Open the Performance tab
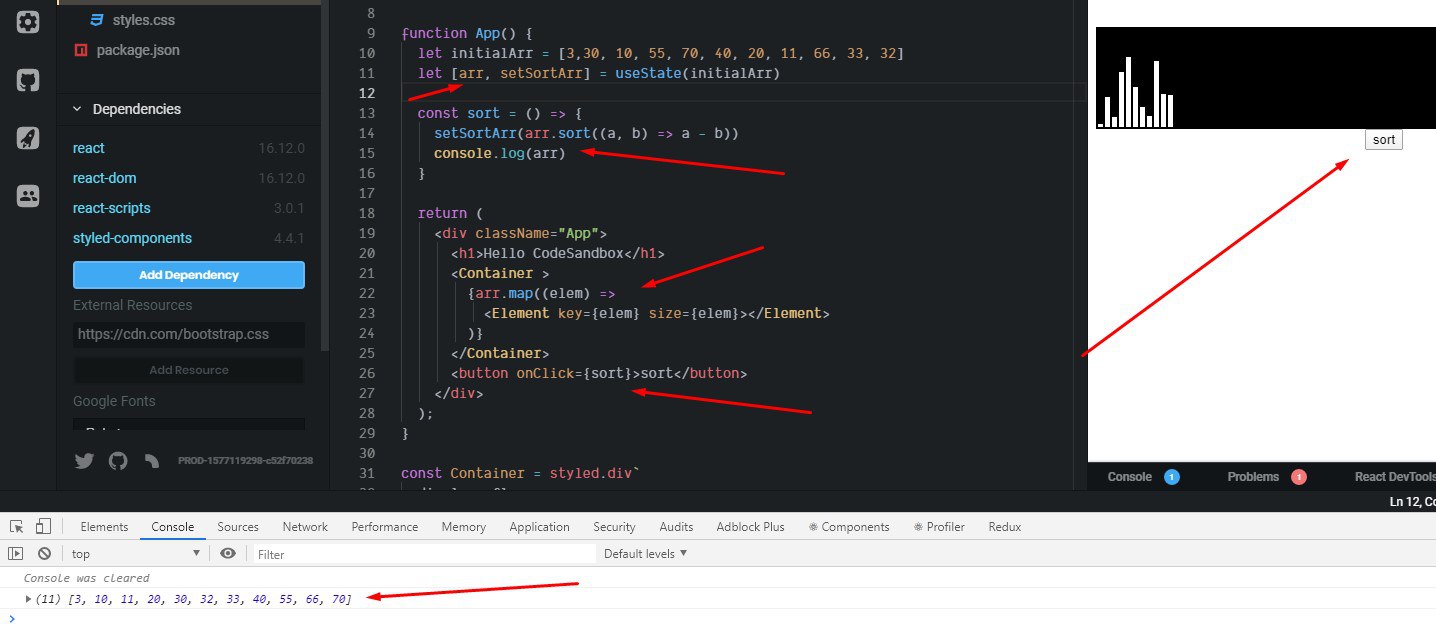1436x634 pixels. [x=385, y=527]
